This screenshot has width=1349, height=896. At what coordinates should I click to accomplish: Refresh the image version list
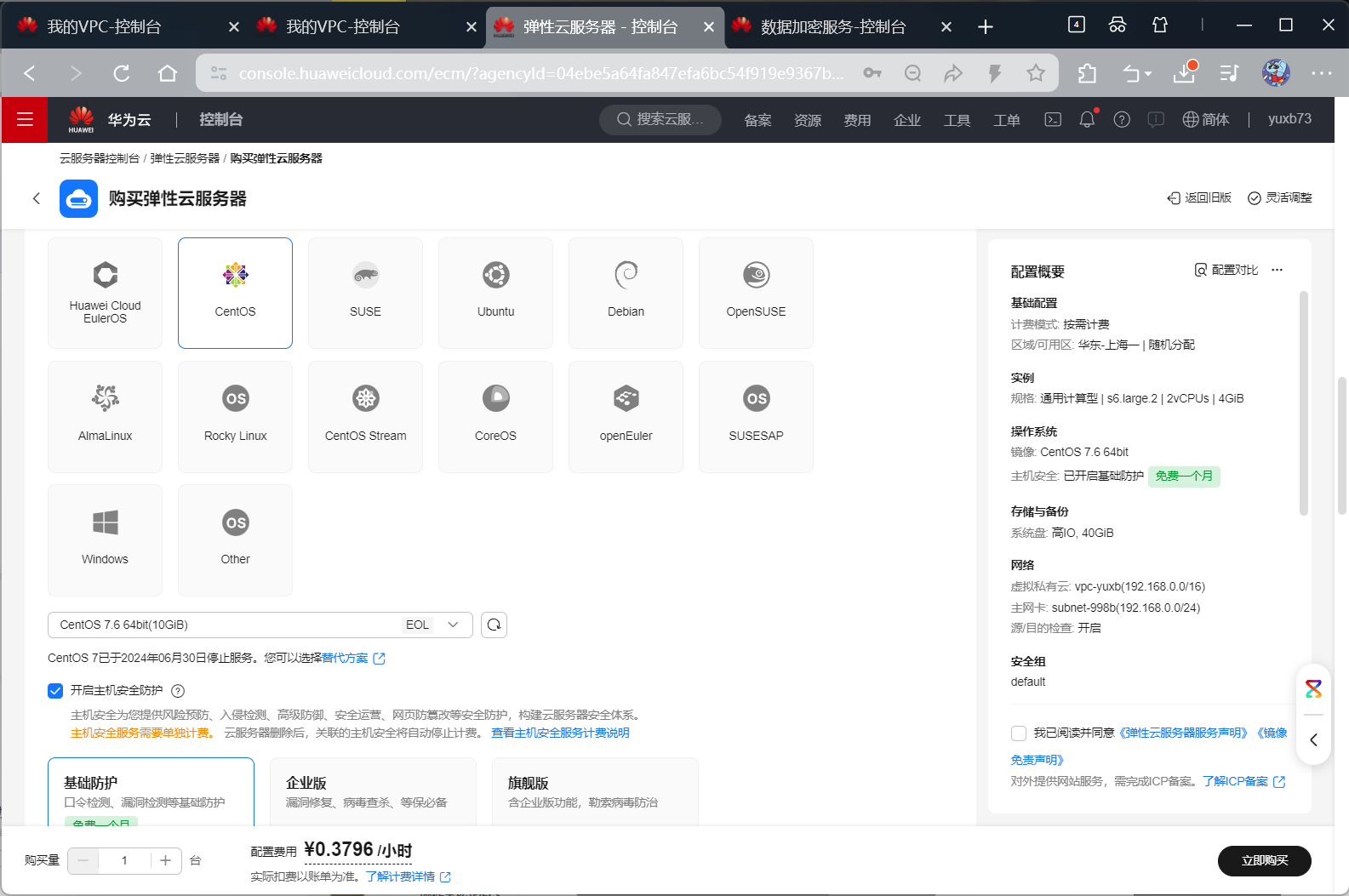click(494, 625)
